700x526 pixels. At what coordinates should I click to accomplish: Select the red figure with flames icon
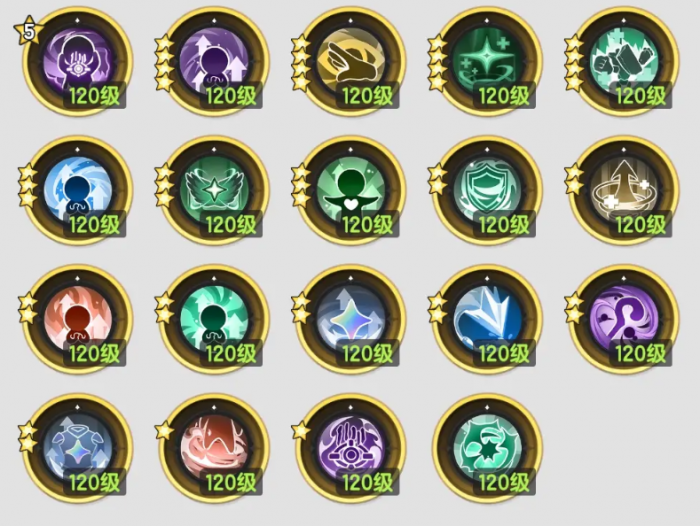79,319
